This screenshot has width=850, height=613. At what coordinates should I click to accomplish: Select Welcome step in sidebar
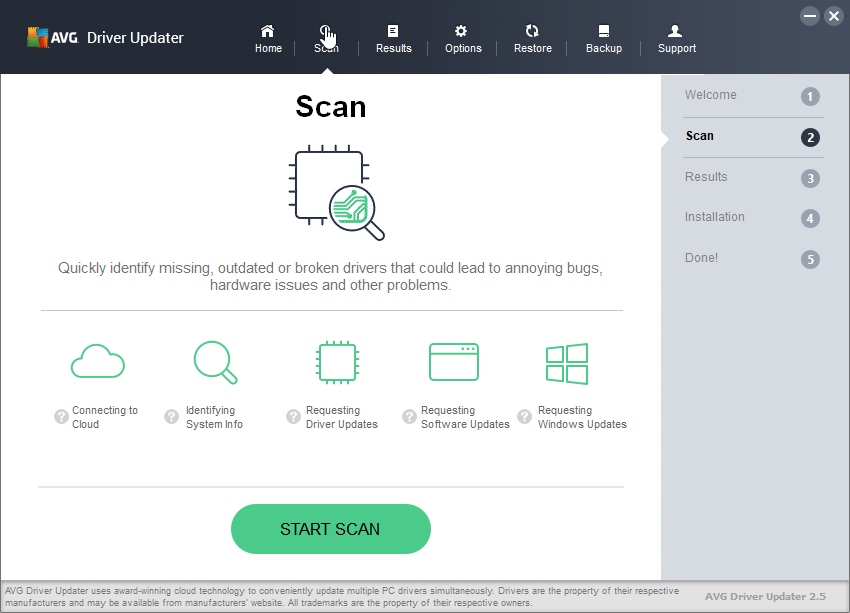pyautogui.click(x=753, y=96)
